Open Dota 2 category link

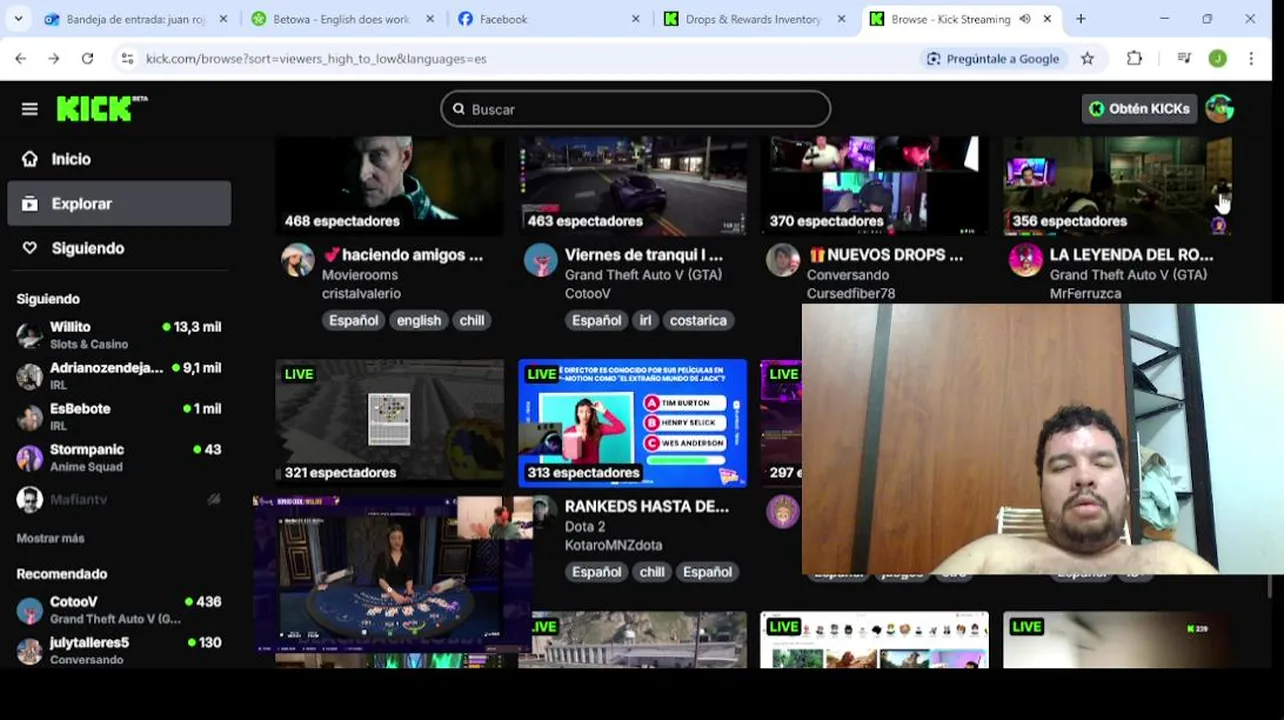(585, 526)
